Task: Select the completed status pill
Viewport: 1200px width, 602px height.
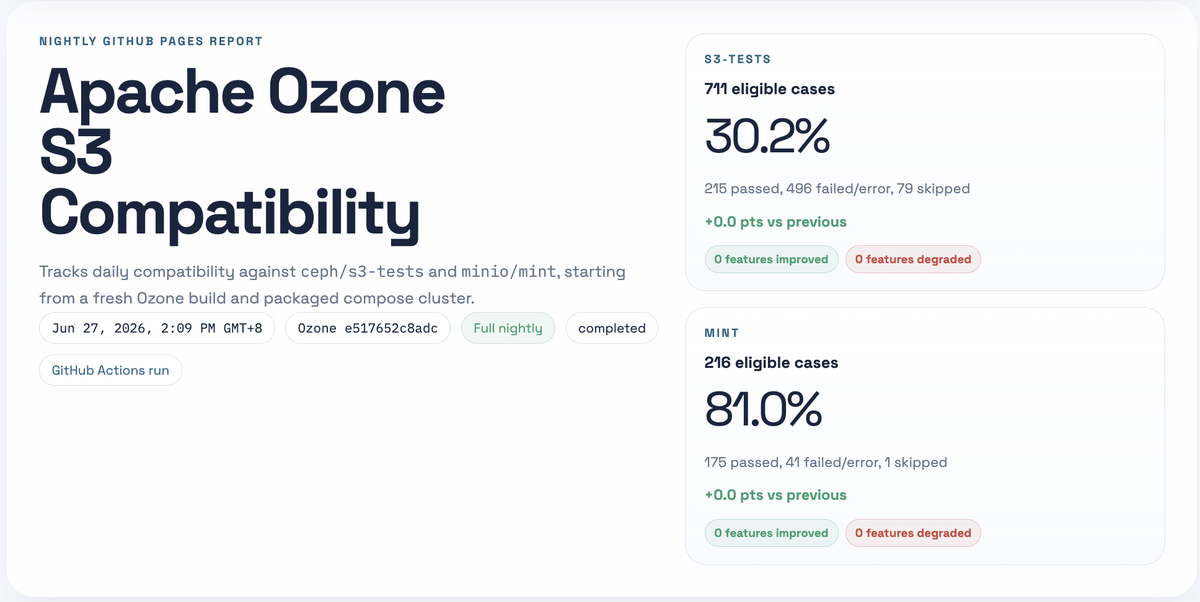Action: coord(612,328)
